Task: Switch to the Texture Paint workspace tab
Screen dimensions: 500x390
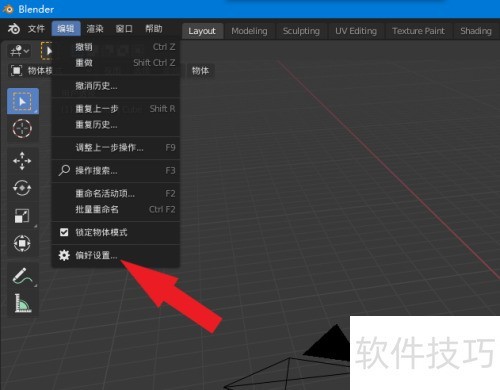Action: (418, 31)
